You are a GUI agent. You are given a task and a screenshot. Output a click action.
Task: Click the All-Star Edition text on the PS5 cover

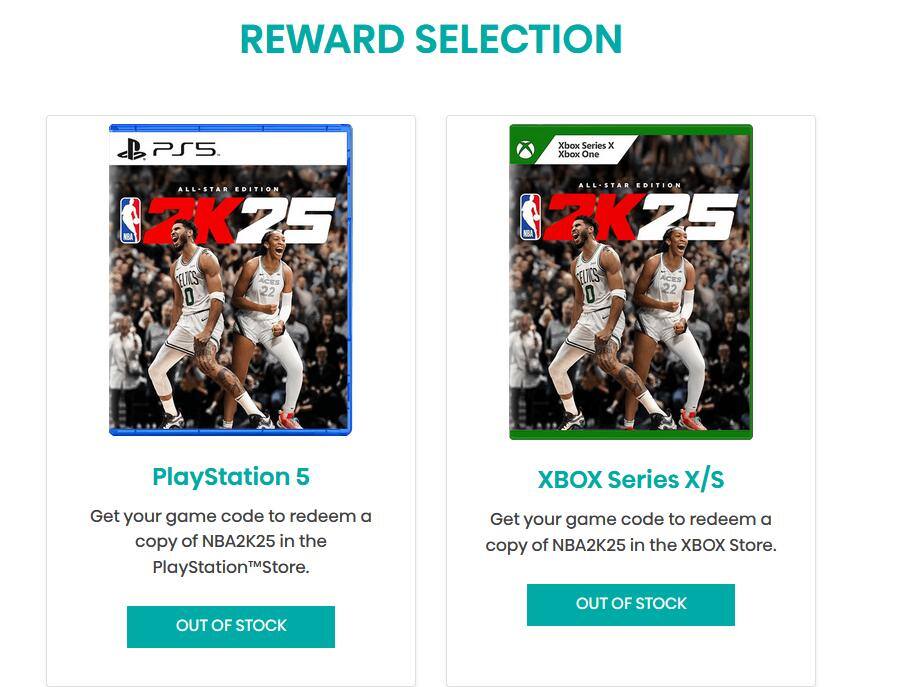(229, 189)
